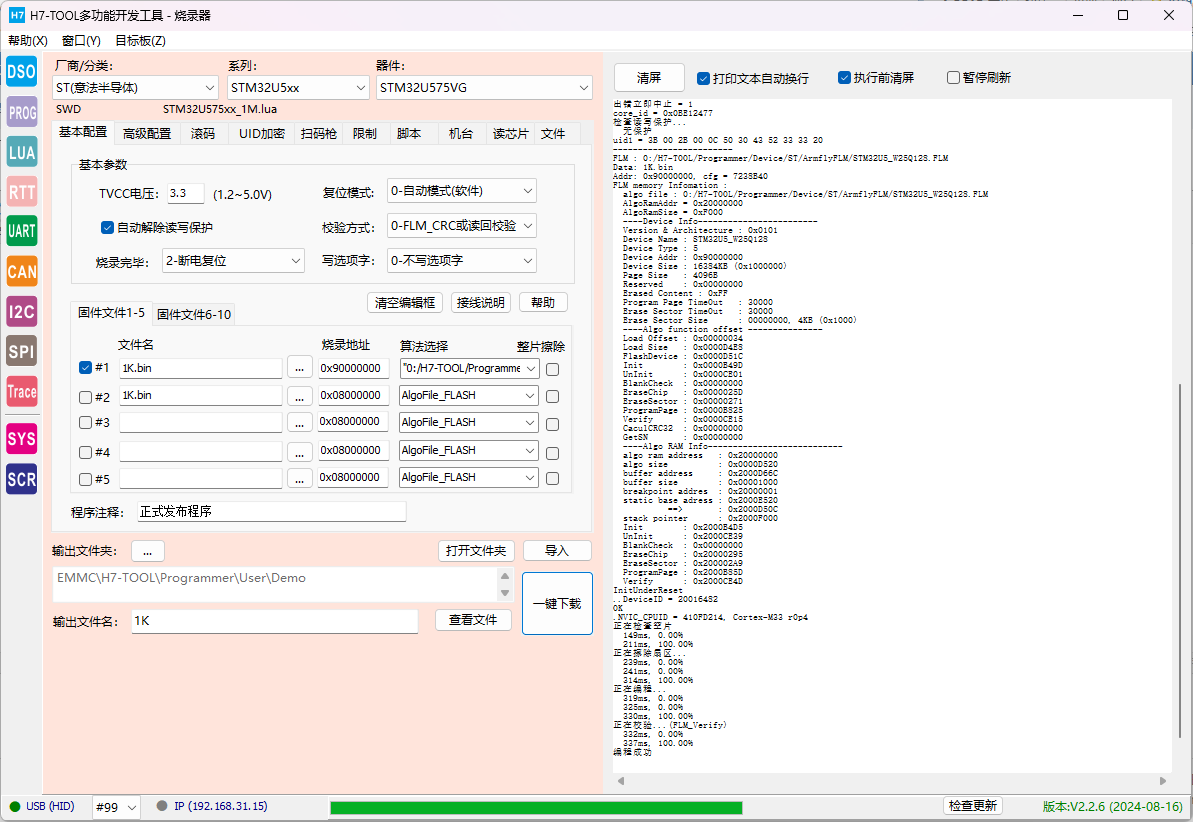
Task: Enable full chip erase for file #1
Action: [552, 369]
